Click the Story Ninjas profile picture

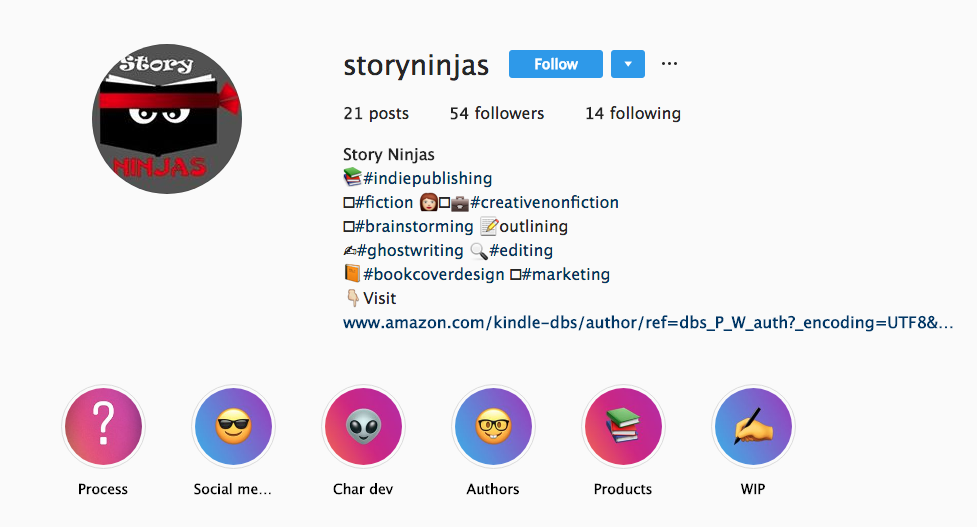pyautogui.click(x=167, y=118)
